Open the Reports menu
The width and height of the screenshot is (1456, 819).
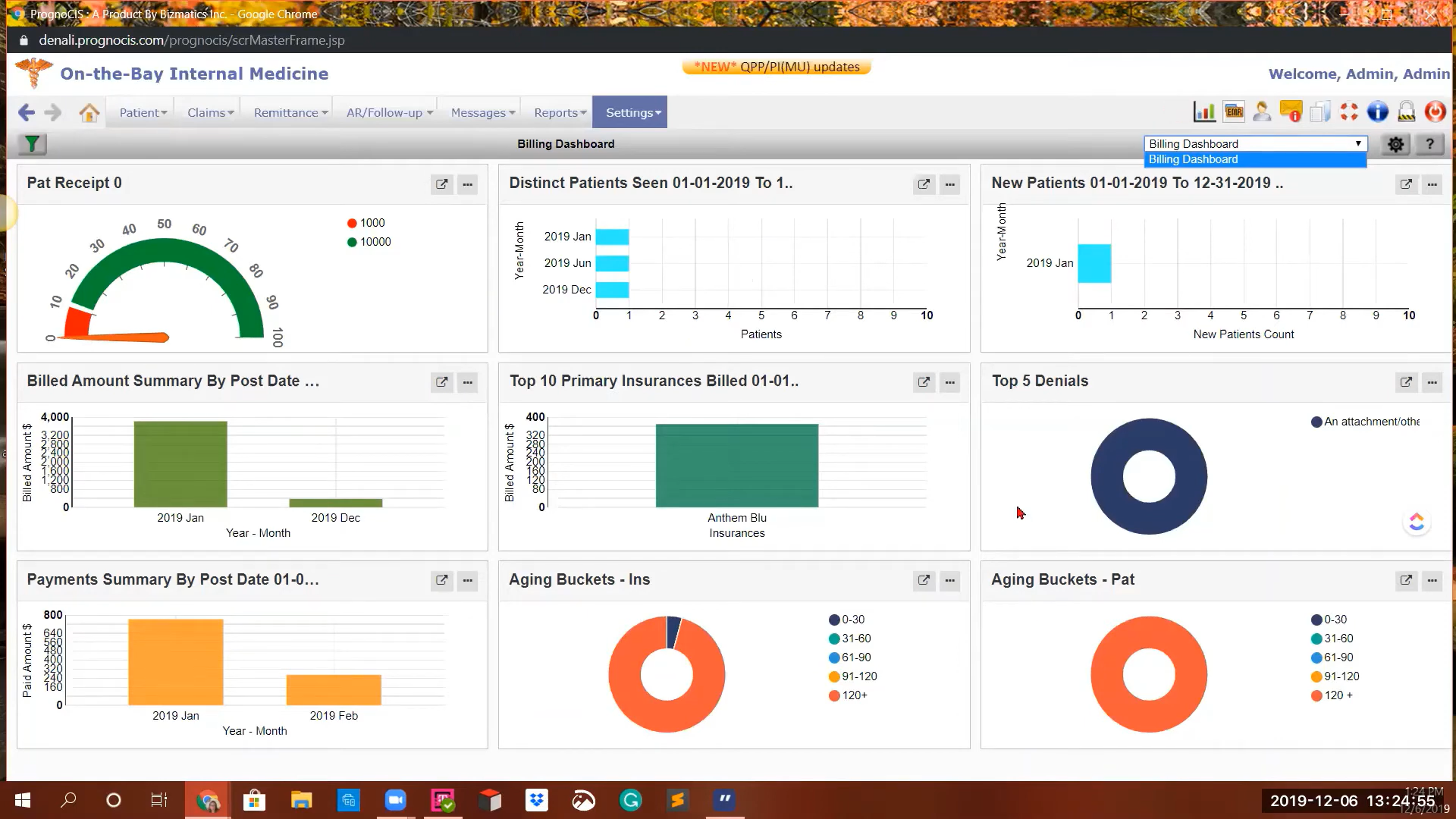click(x=560, y=112)
